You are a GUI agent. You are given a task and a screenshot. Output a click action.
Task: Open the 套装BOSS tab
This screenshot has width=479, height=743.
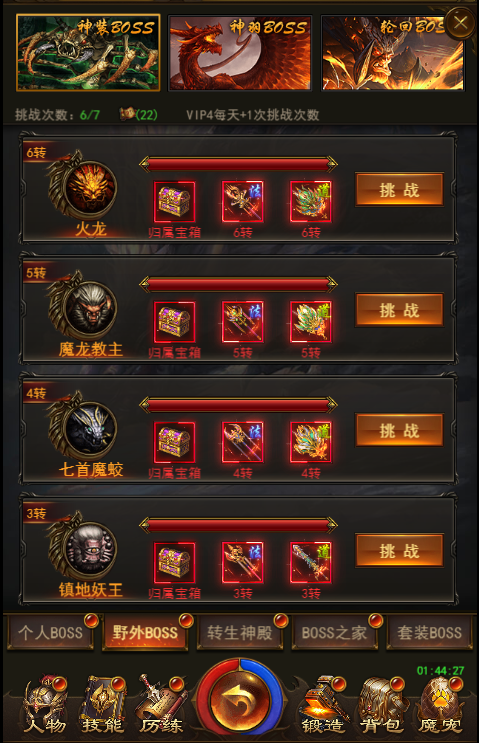click(429, 632)
